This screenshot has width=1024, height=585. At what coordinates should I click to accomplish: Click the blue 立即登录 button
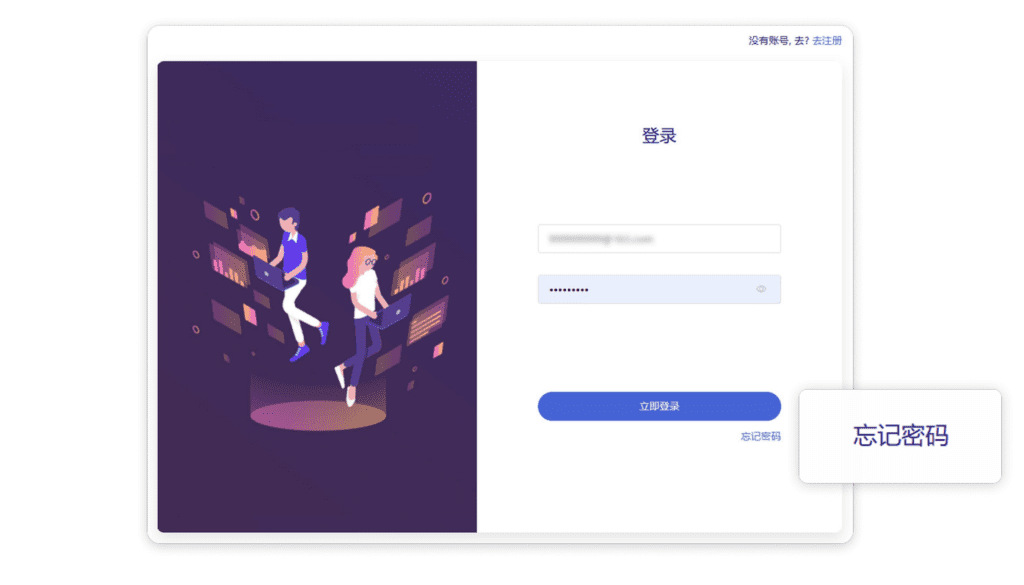tap(659, 406)
